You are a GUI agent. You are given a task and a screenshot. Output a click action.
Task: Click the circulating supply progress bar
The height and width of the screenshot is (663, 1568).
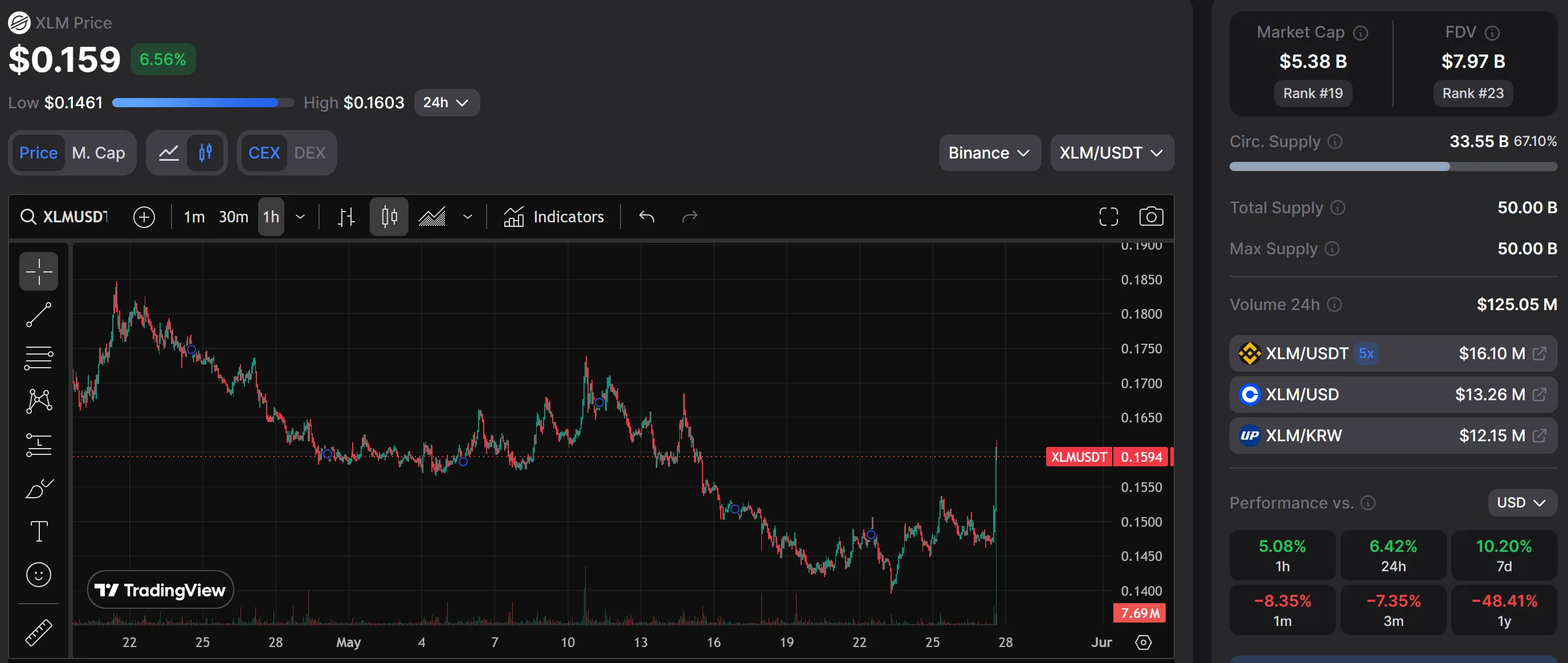coord(1393,167)
